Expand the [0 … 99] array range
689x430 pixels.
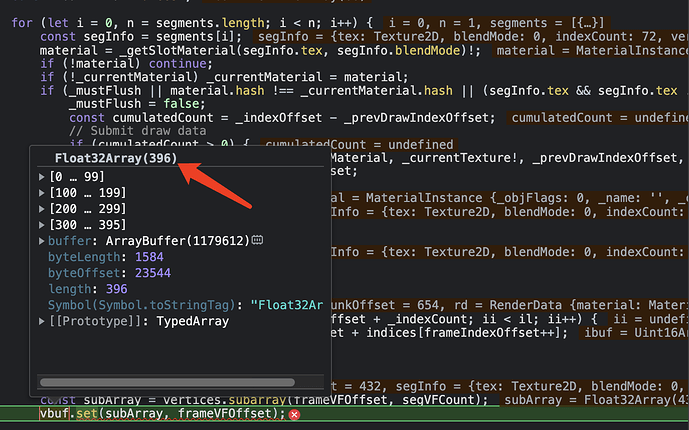click(x=42, y=177)
